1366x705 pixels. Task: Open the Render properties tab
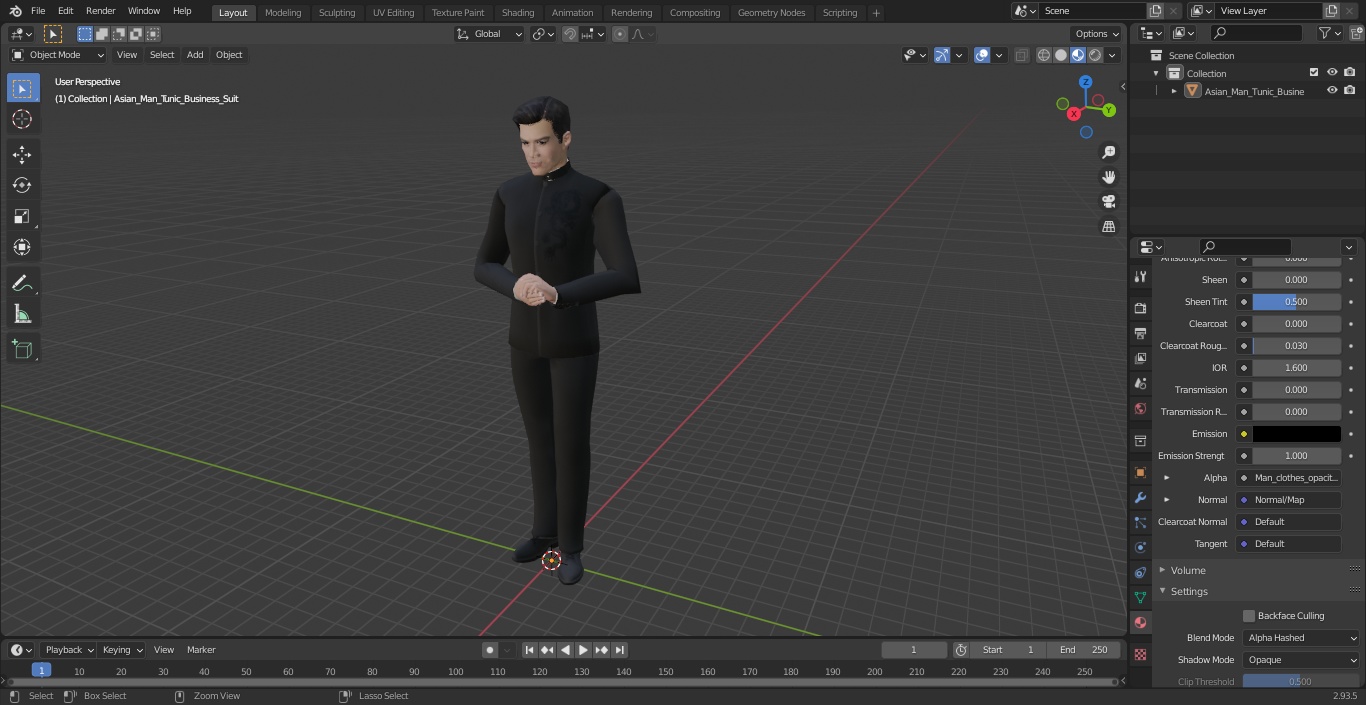pos(1140,308)
